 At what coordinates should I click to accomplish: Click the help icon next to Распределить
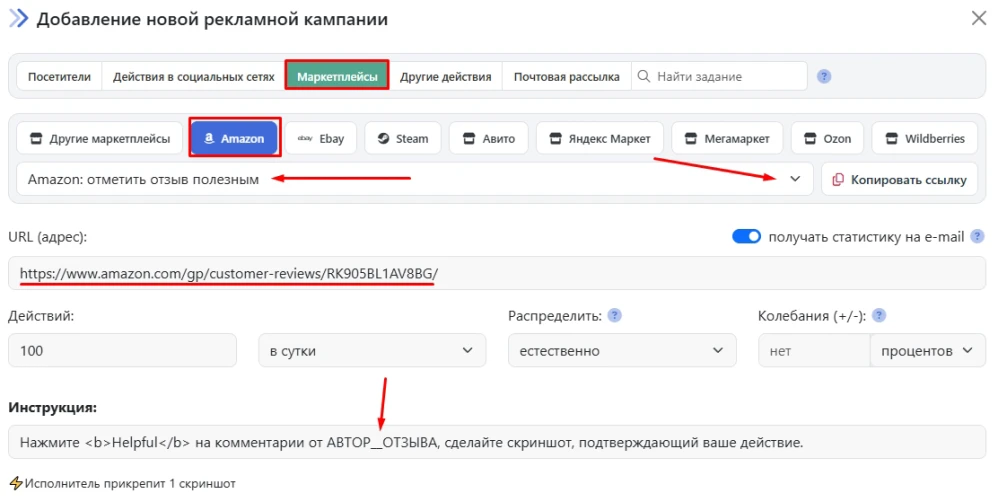pyautogui.click(x=614, y=316)
